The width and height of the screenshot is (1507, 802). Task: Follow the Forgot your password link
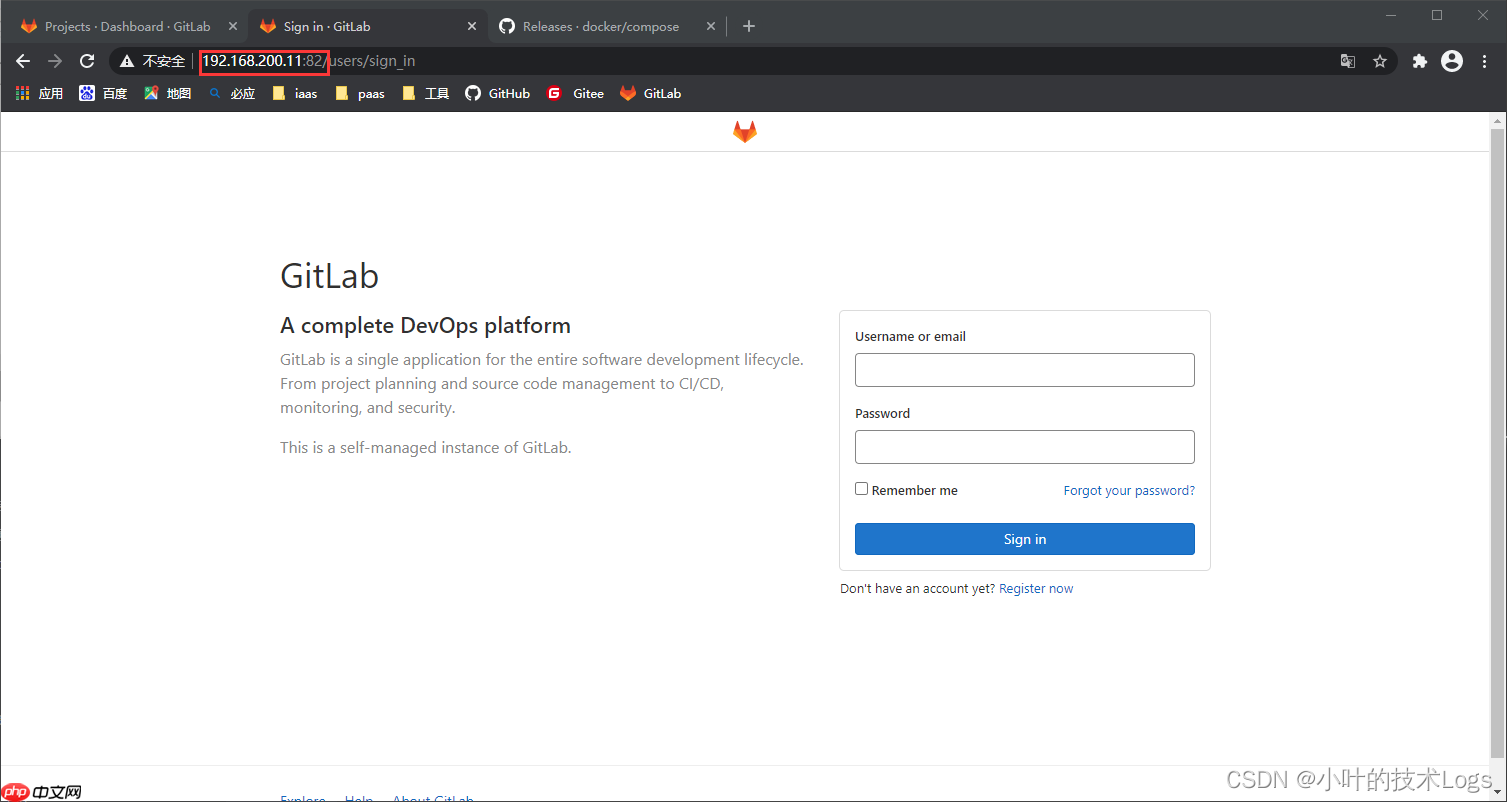pos(1128,491)
